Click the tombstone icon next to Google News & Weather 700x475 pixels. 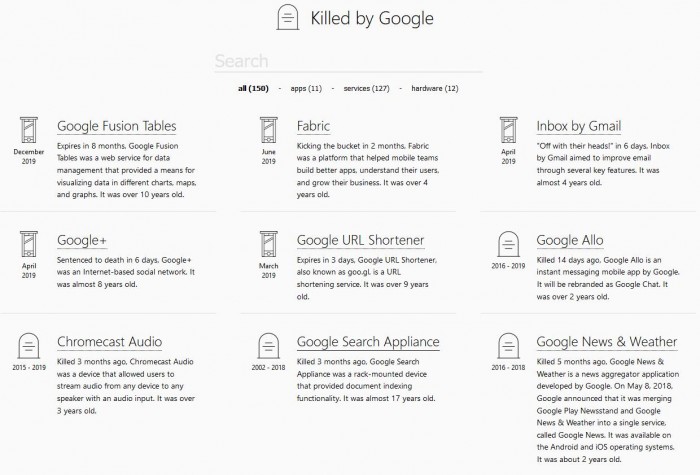pyautogui.click(x=508, y=346)
